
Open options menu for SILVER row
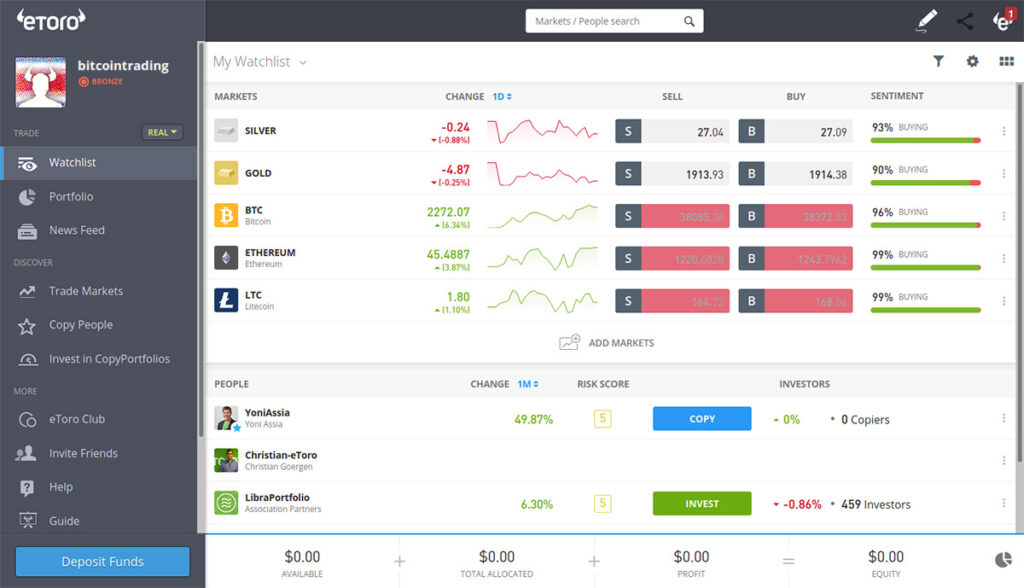(1004, 131)
